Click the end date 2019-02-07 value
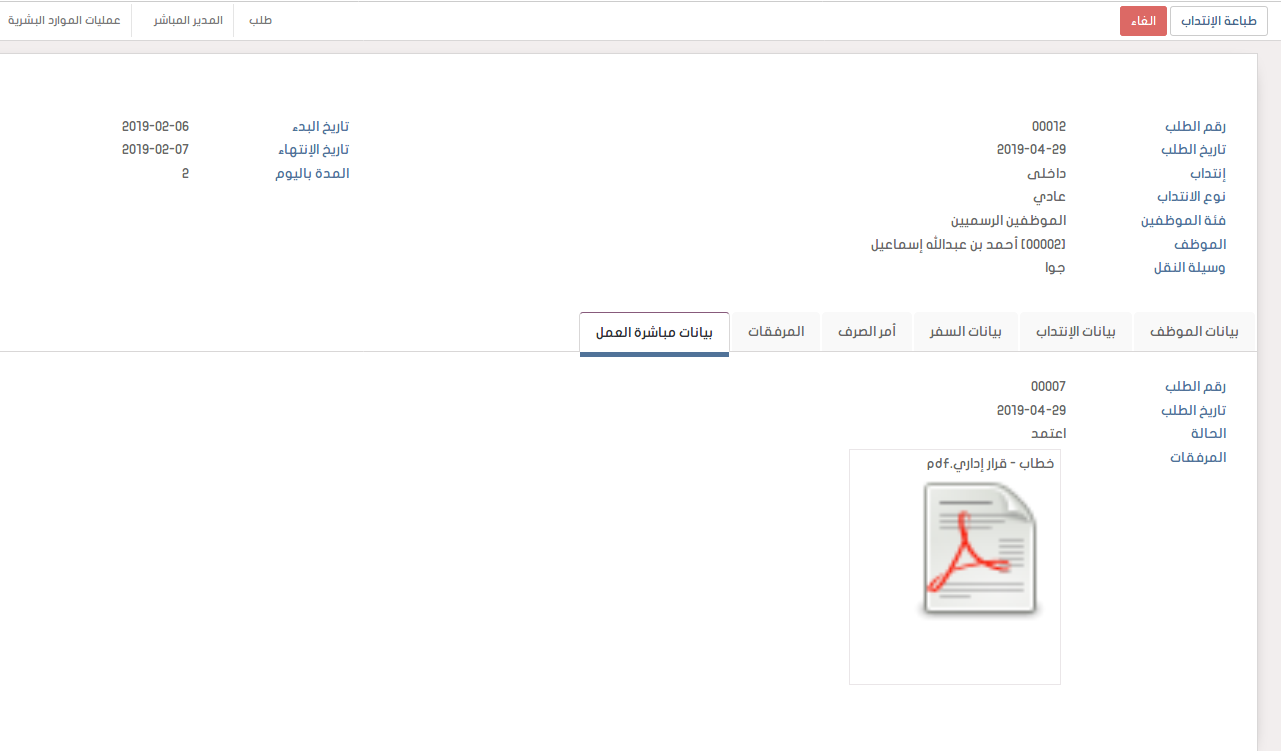 point(155,149)
